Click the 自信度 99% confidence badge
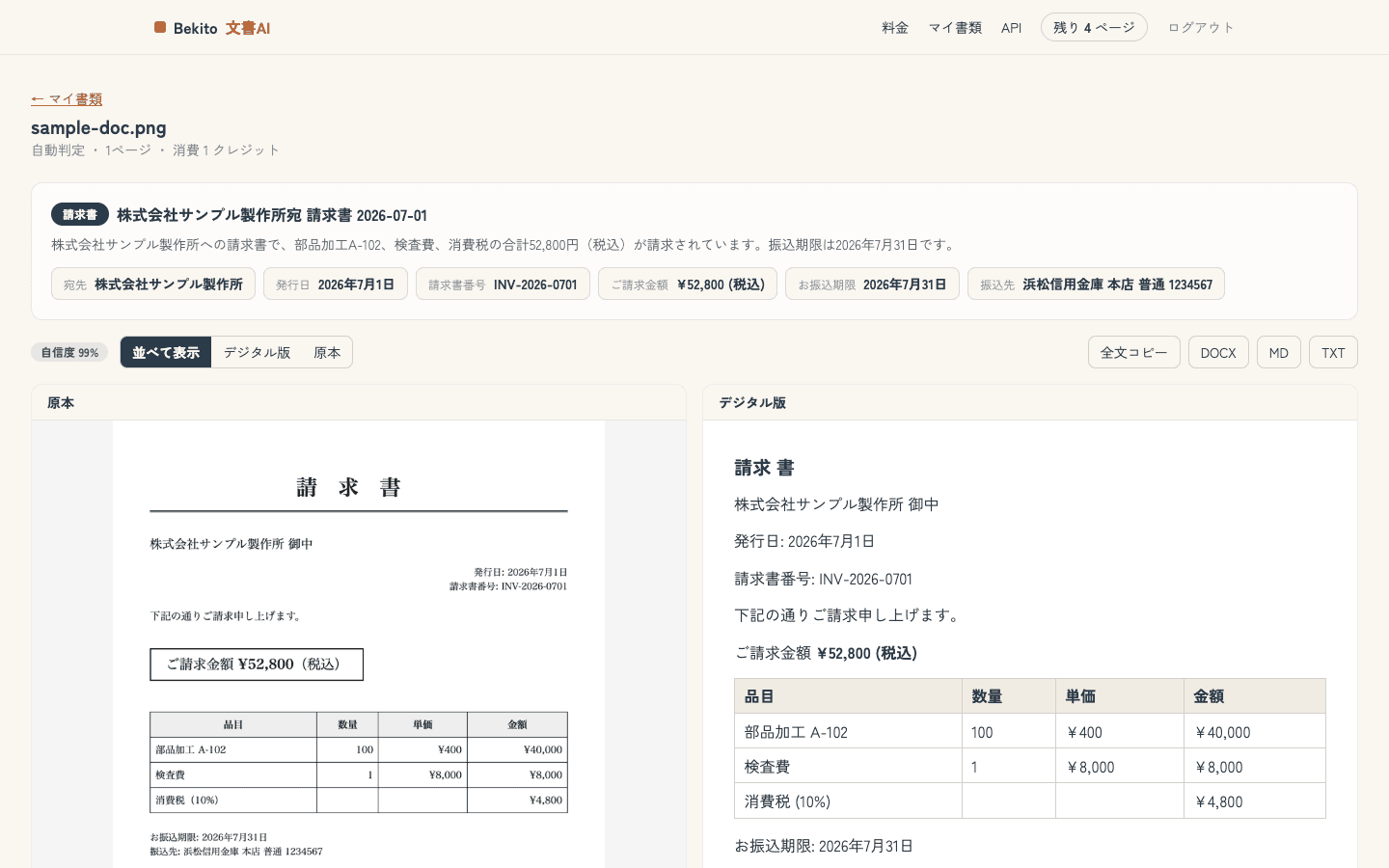Screen dimensions: 1389x868 point(69,352)
